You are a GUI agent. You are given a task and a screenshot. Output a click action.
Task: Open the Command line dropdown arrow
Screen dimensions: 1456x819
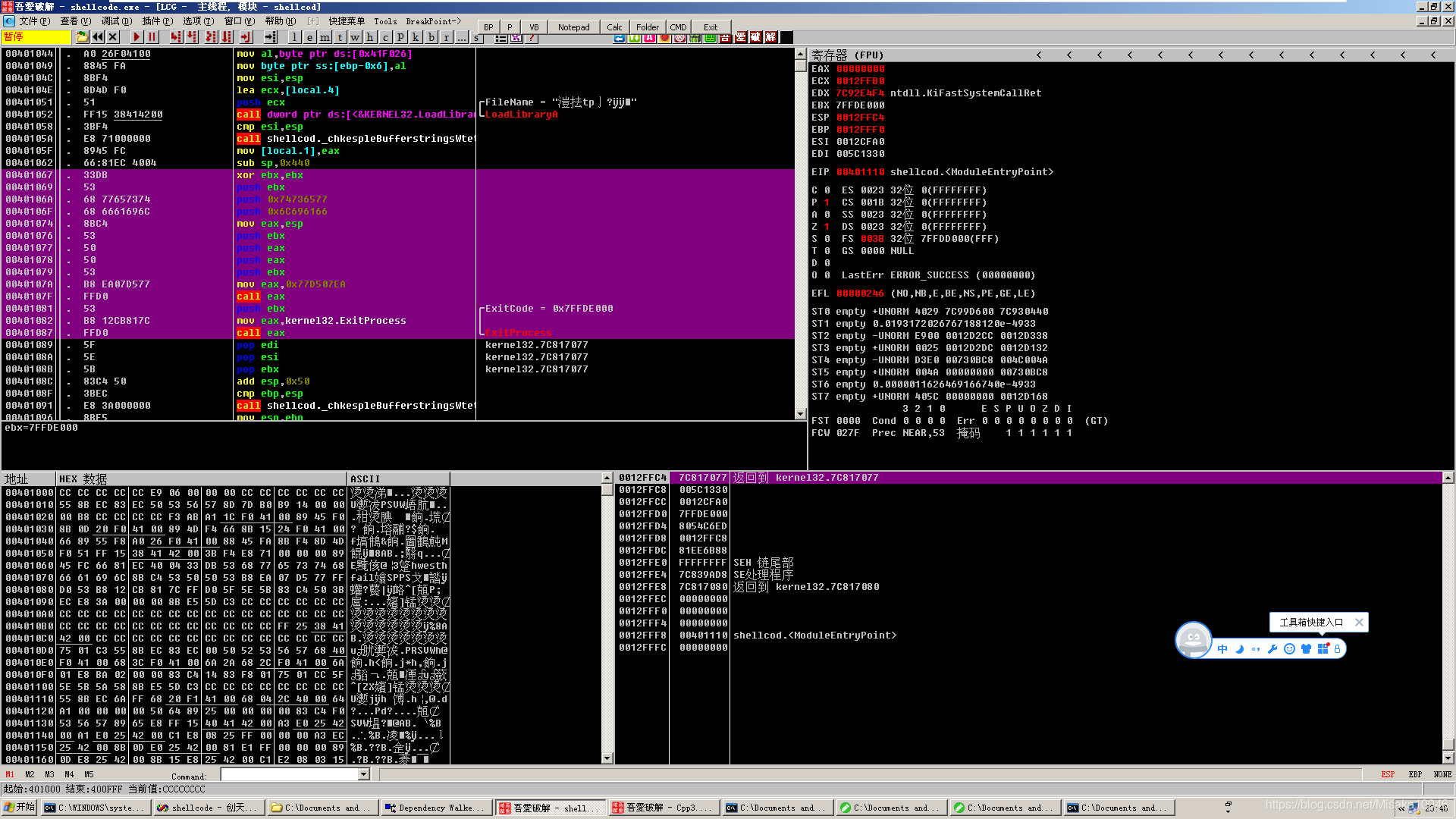click(x=364, y=774)
